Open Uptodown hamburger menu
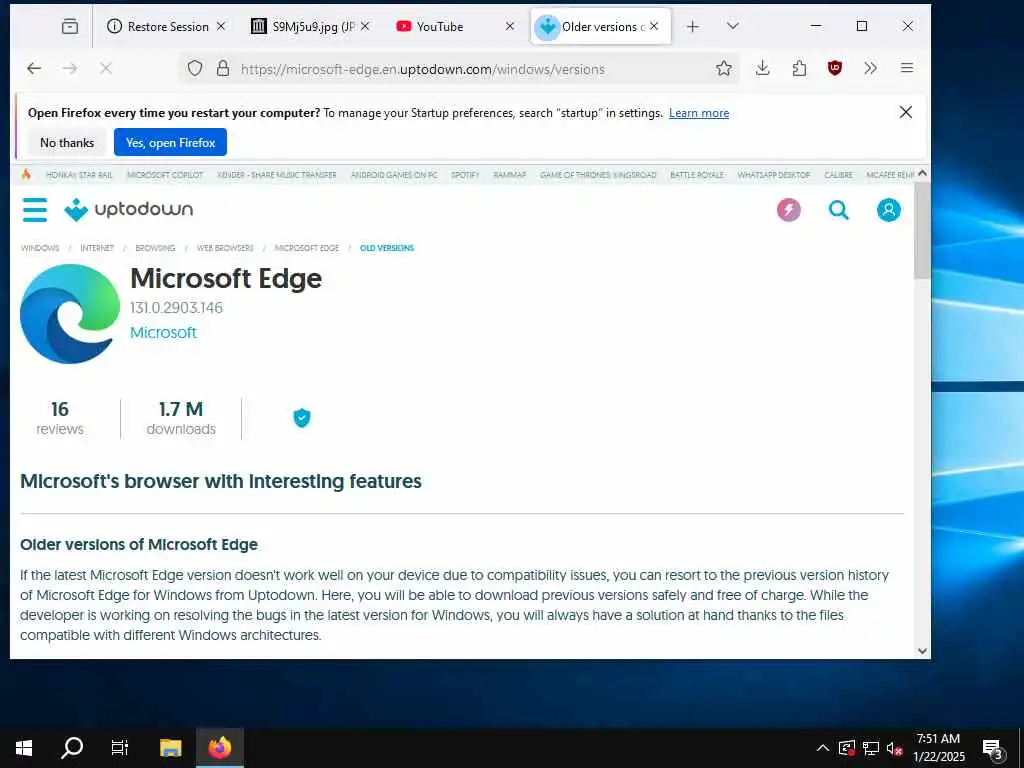Image resolution: width=1024 pixels, height=768 pixels. click(x=35, y=210)
